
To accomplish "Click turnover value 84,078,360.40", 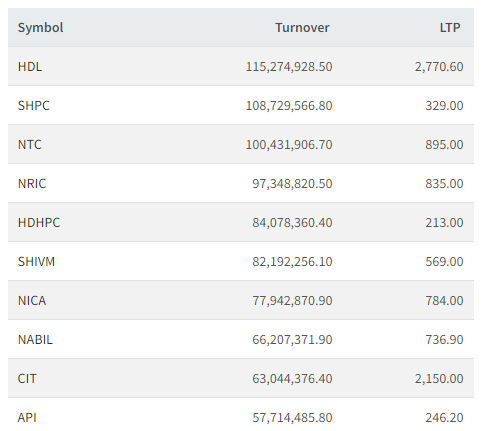I will tap(292, 223).
